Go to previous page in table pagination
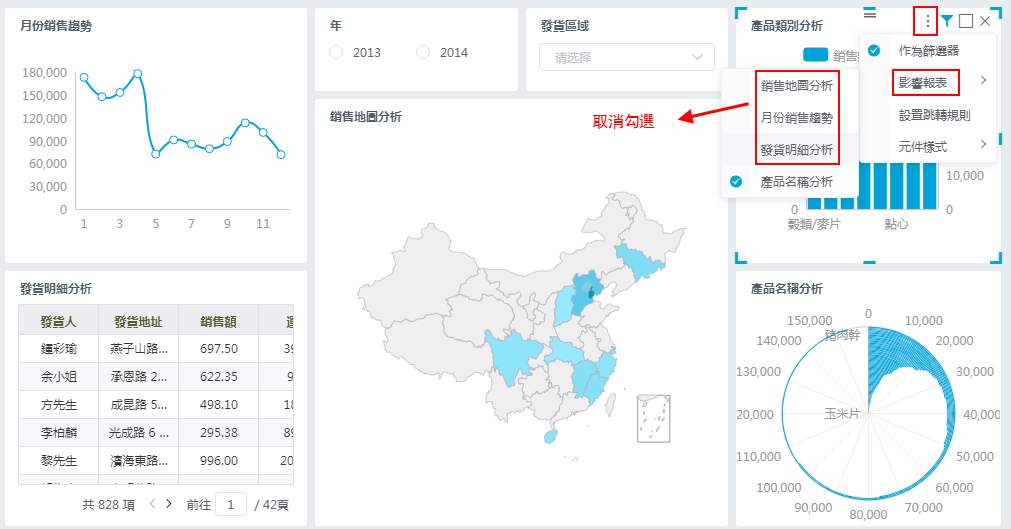The width and height of the screenshot is (1011, 529). 152,504
